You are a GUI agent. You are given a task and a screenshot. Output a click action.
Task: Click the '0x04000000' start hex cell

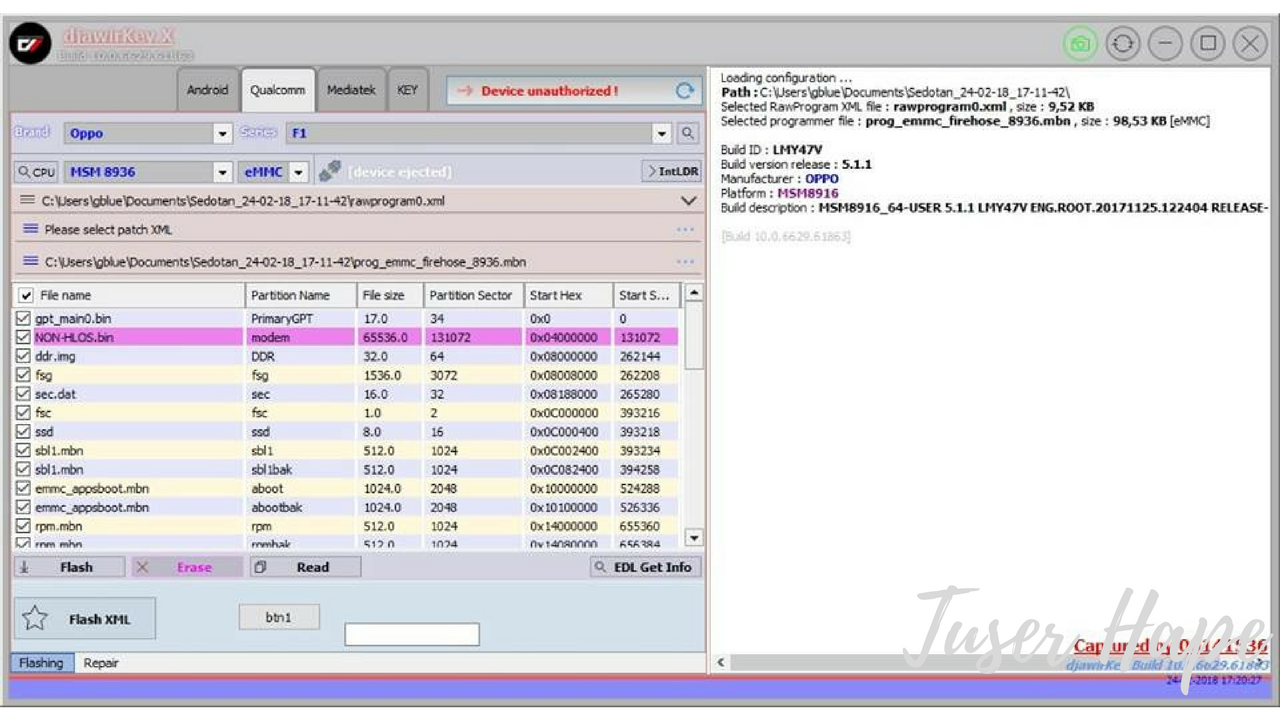point(569,338)
